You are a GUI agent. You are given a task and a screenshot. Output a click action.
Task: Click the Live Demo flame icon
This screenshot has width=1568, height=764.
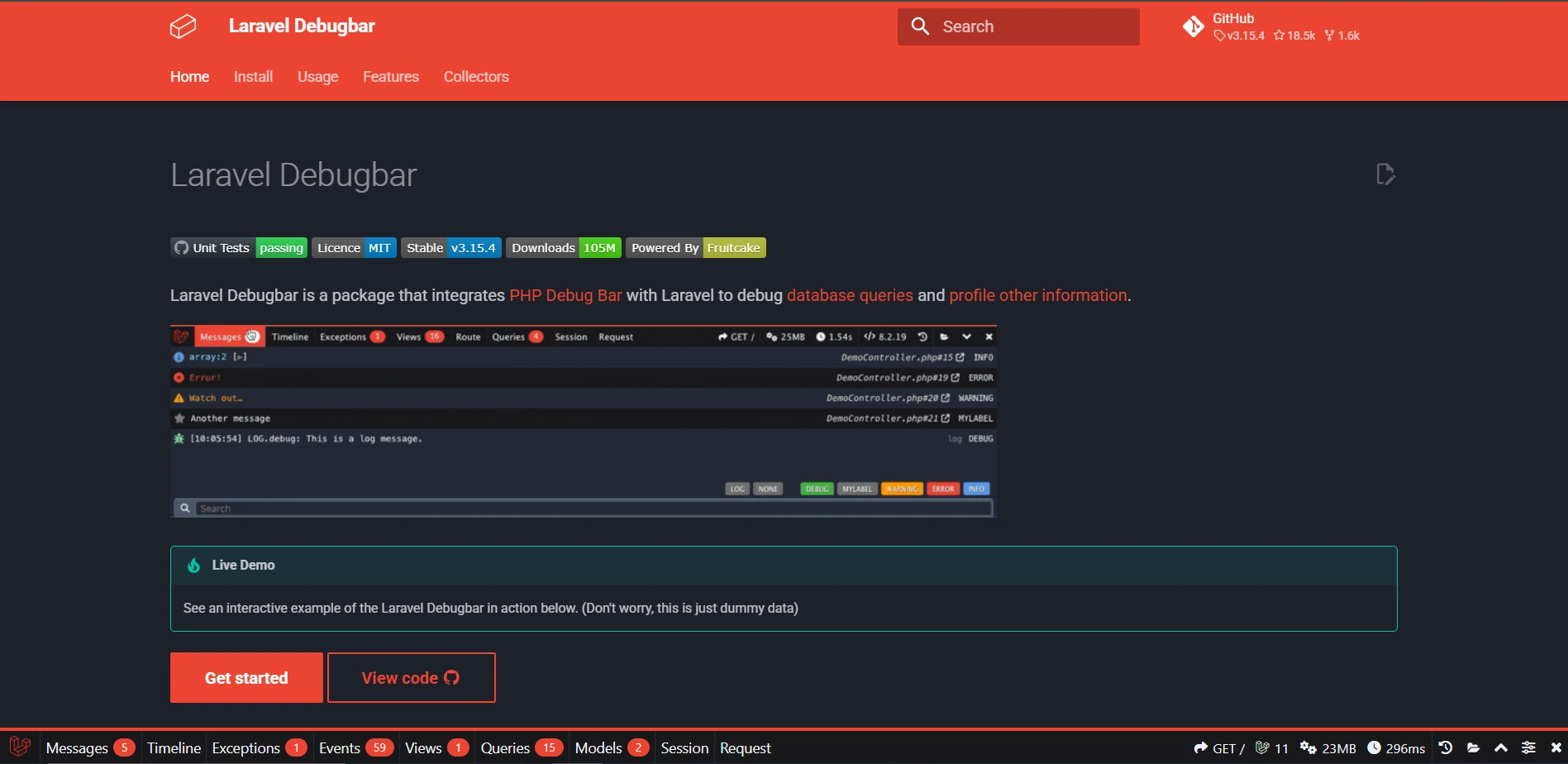point(193,566)
